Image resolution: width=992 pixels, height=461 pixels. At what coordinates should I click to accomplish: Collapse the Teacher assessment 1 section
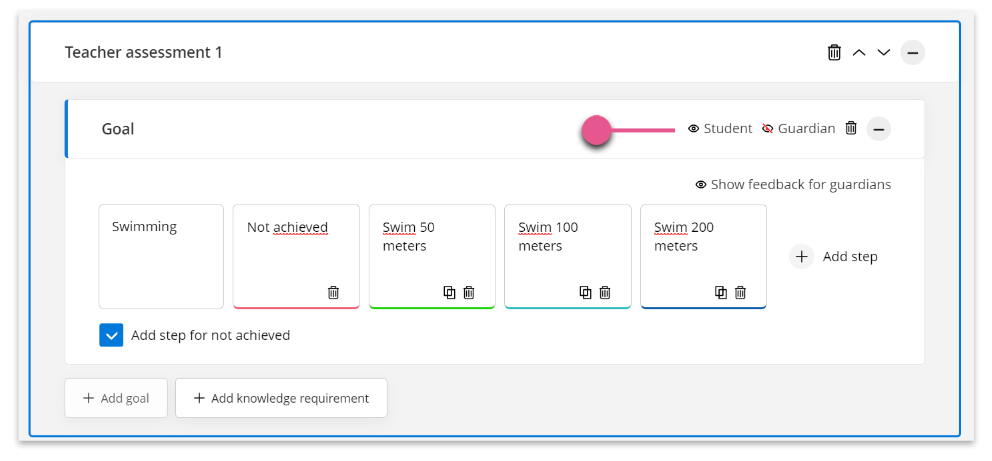(912, 52)
